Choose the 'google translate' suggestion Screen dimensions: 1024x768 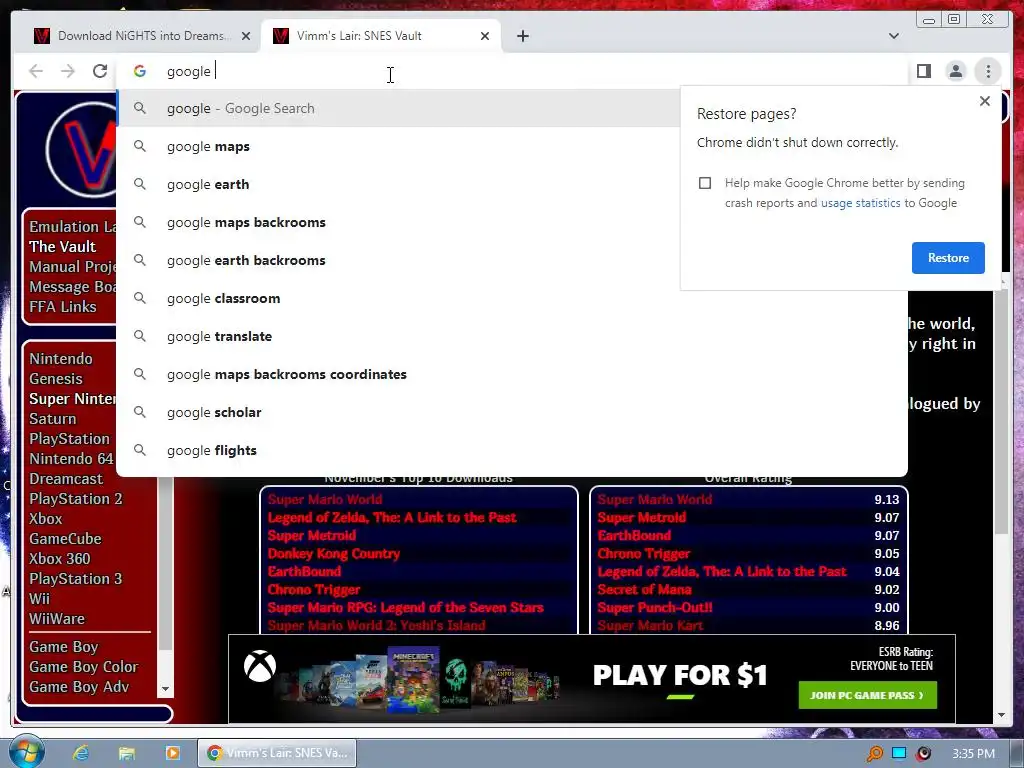click(x=512, y=336)
